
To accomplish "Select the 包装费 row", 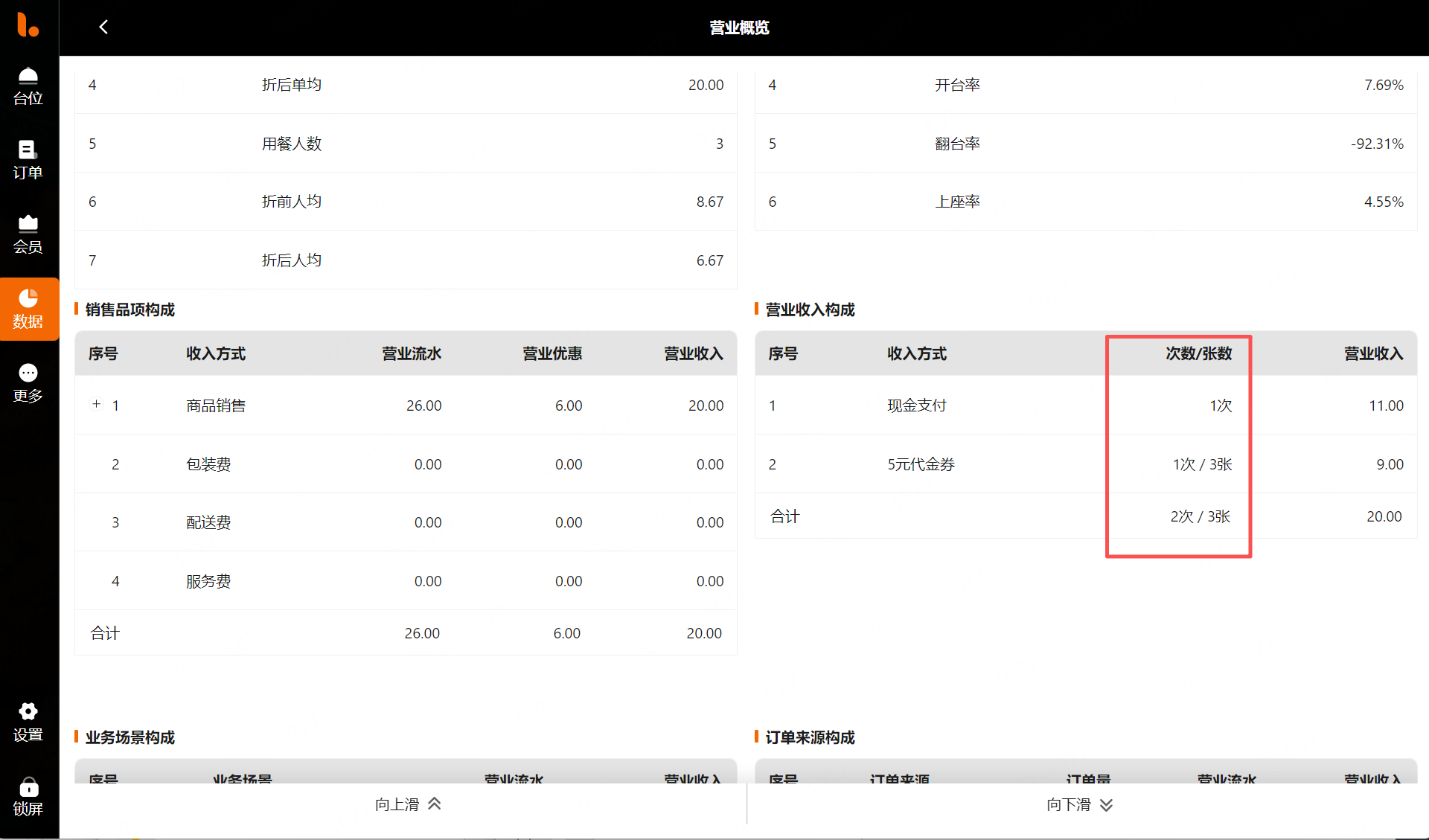I will coord(208,464).
